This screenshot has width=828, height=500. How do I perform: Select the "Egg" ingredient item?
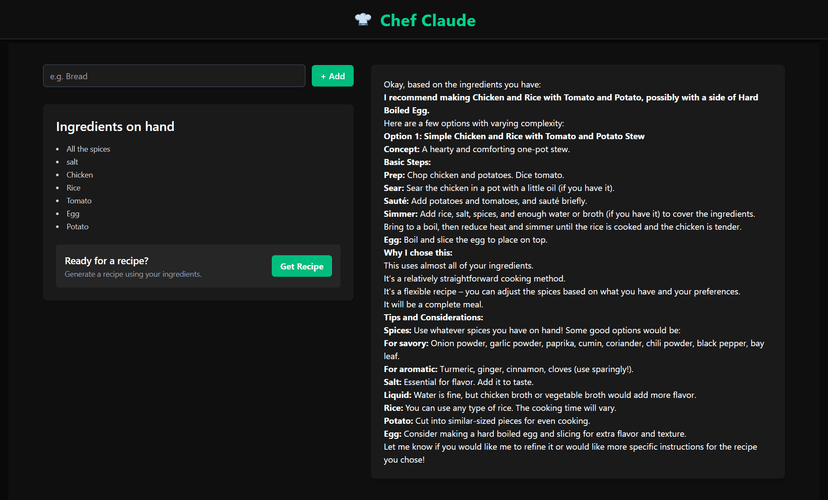[73, 214]
